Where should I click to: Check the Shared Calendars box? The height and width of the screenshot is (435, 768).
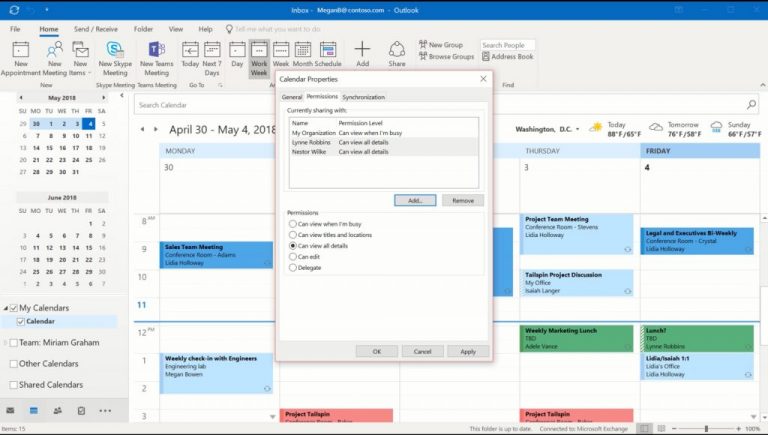[x=14, y=385]
